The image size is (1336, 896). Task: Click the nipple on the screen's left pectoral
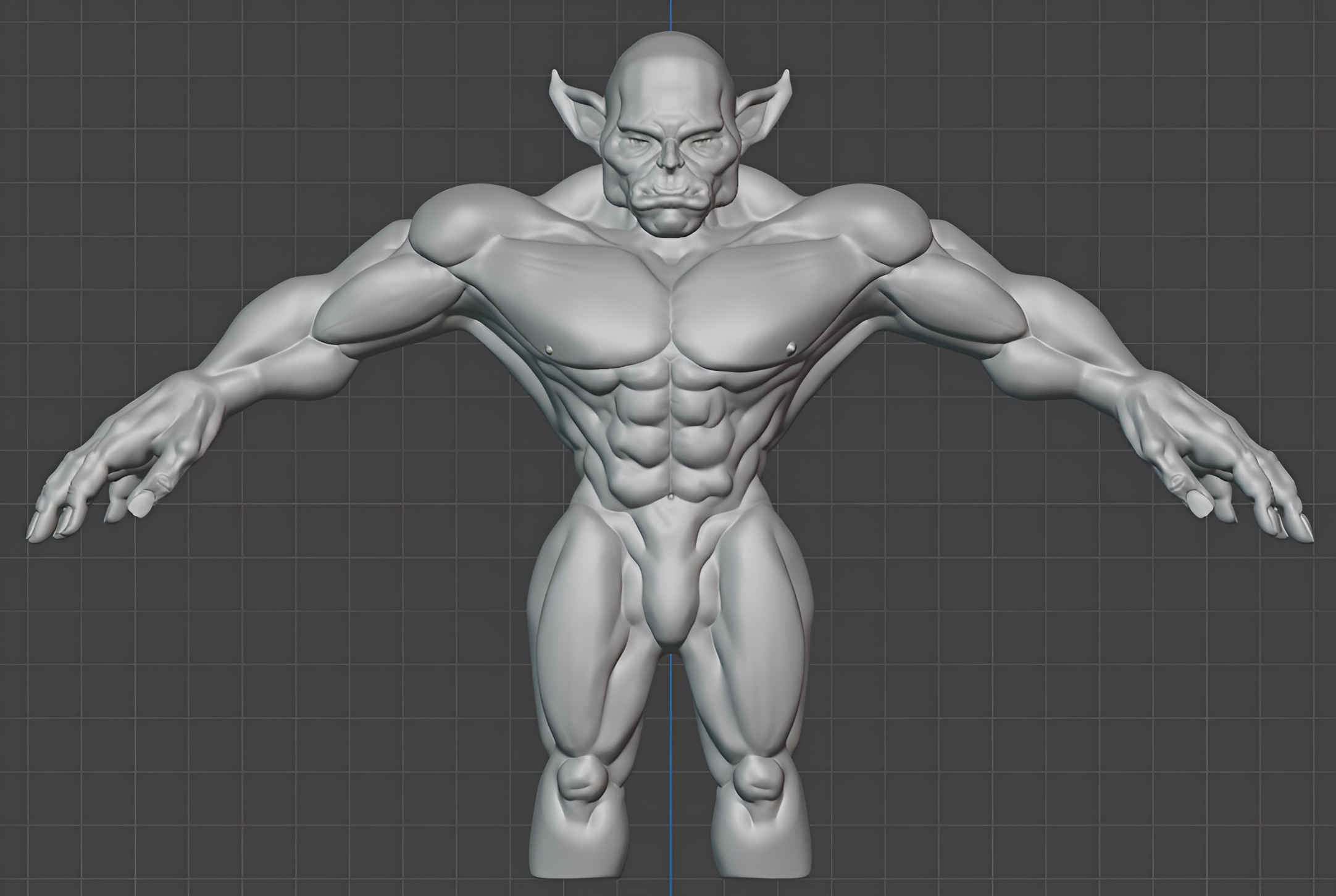(549, 351)
